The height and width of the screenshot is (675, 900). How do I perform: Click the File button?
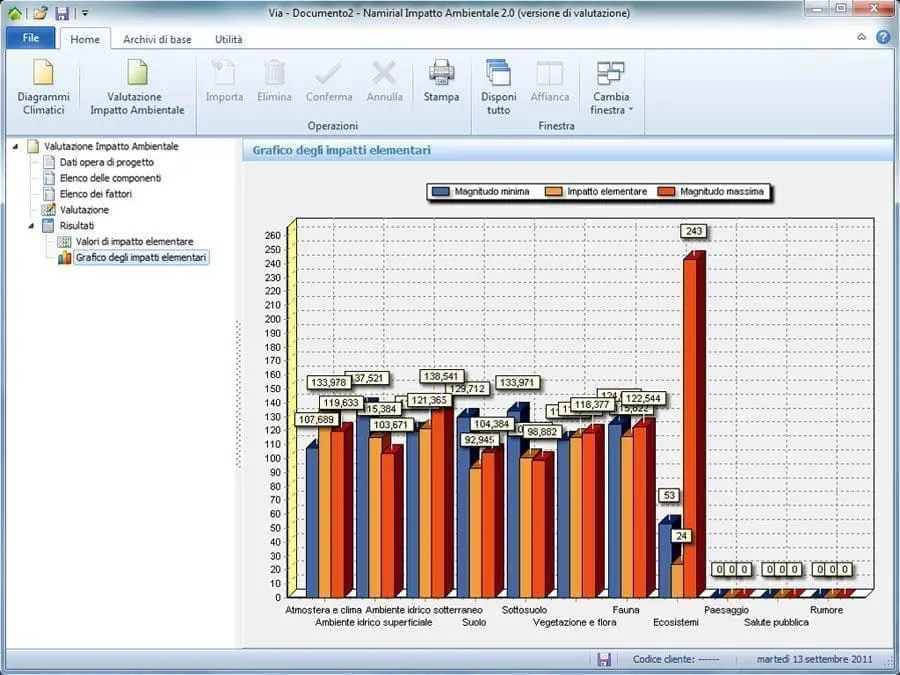[30, 37]
